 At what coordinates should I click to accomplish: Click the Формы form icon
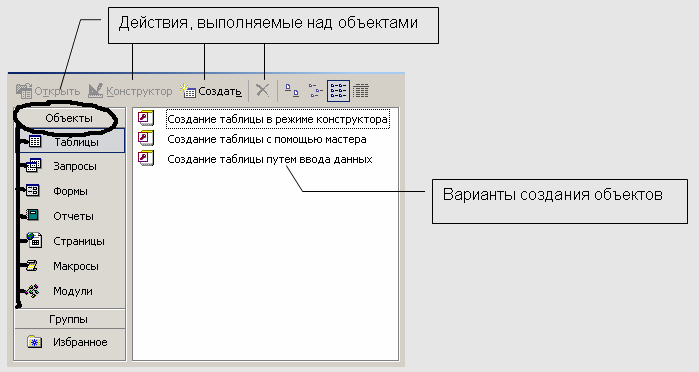[x=33, y=190]
